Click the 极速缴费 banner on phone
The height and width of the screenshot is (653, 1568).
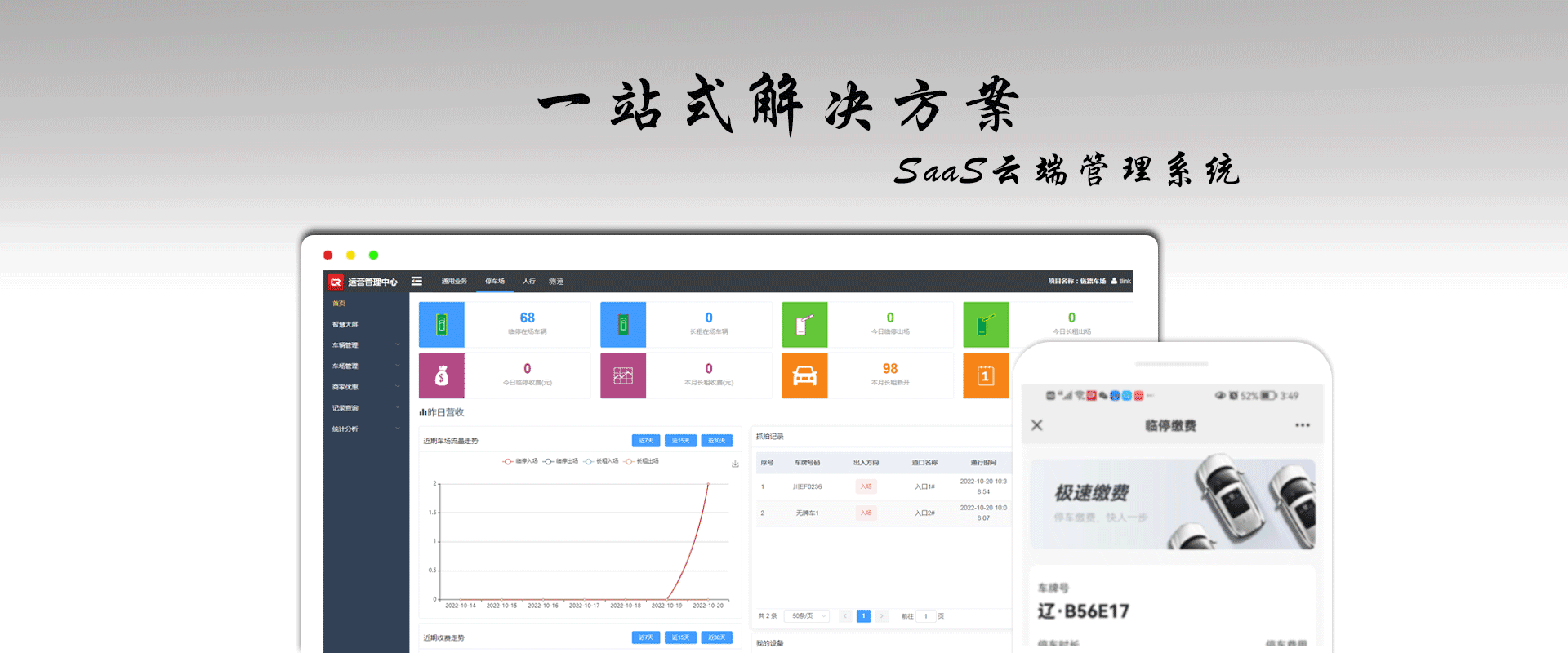click(x=1172, y=504)
